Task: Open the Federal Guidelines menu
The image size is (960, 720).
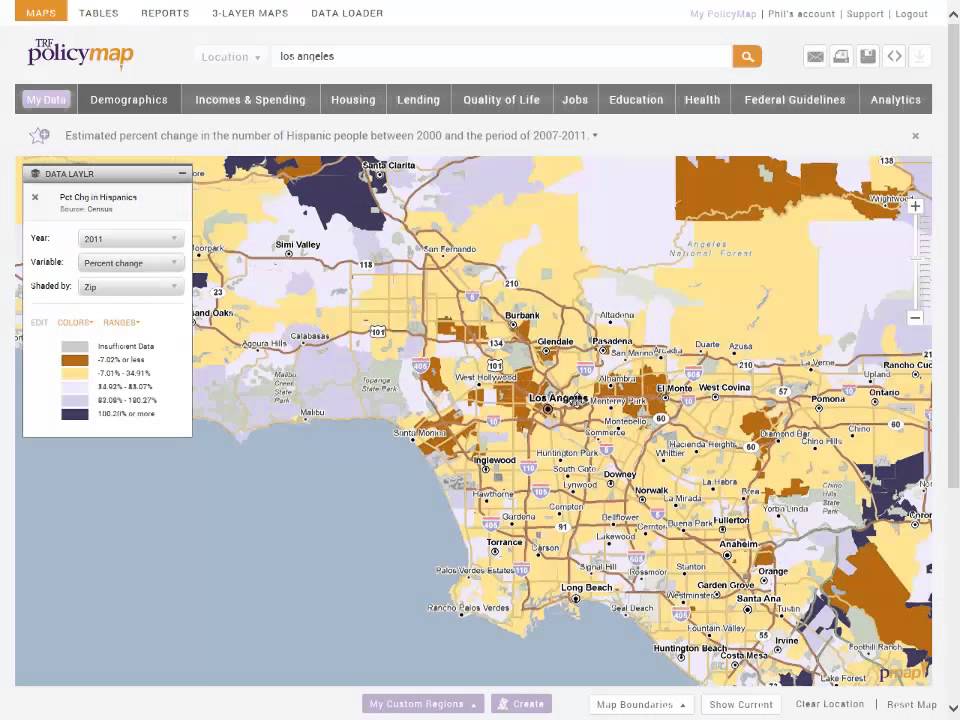Action: click(795, 99)
